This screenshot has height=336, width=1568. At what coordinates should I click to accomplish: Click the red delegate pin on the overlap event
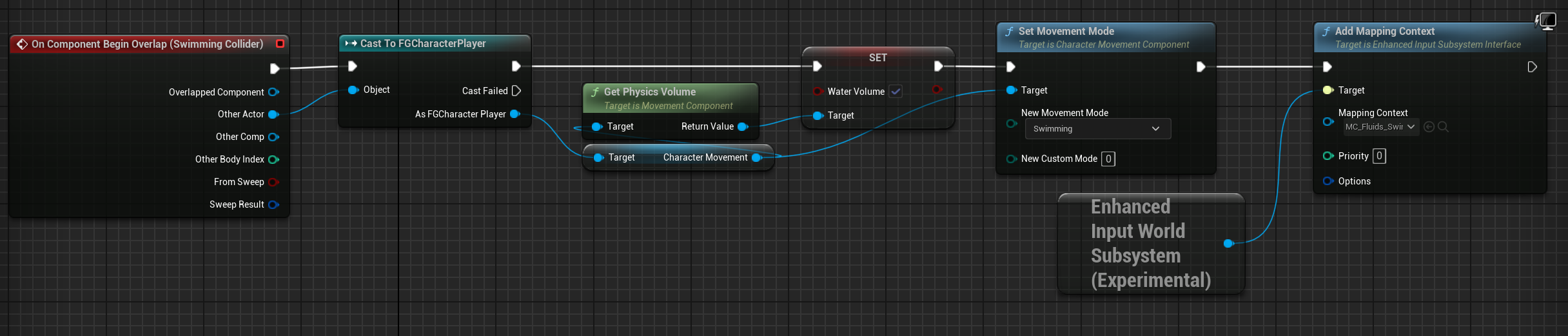(280, 44)
